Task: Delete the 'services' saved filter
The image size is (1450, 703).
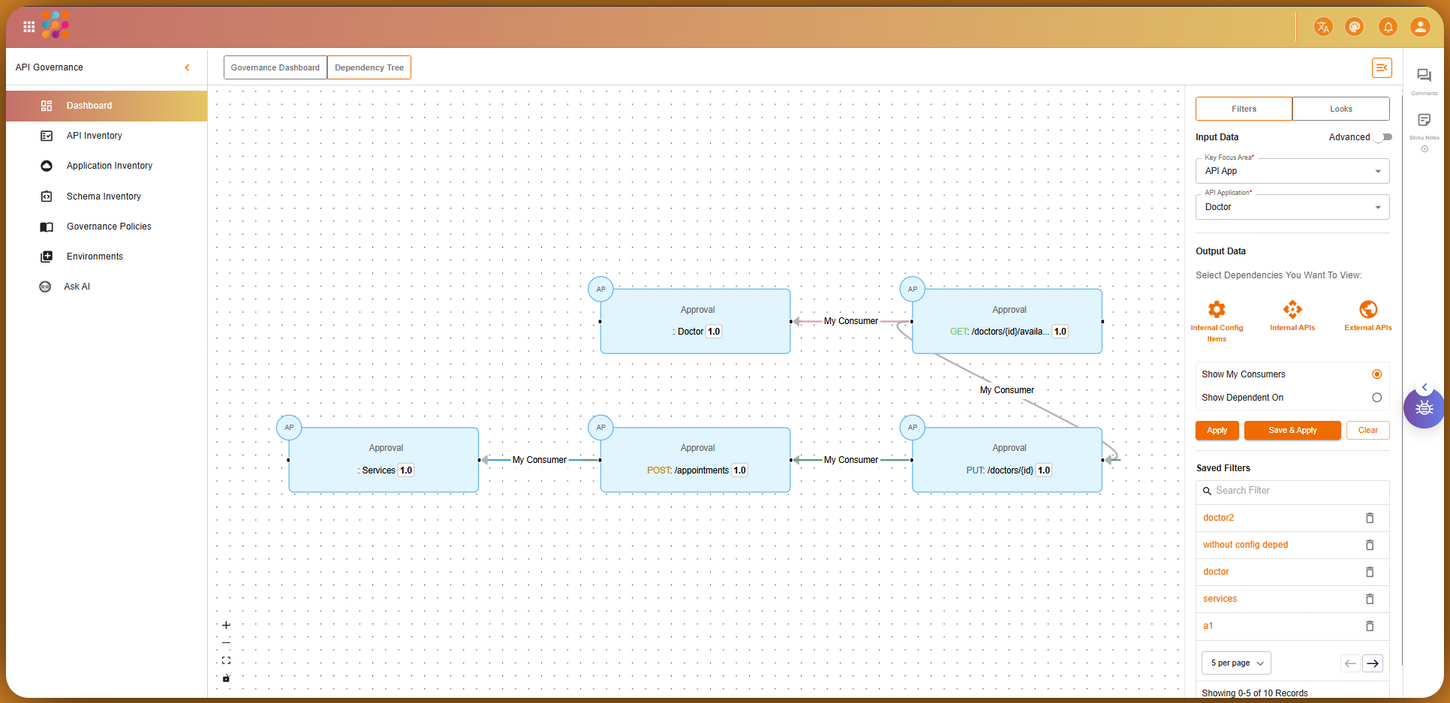Action: [1370, 599]
